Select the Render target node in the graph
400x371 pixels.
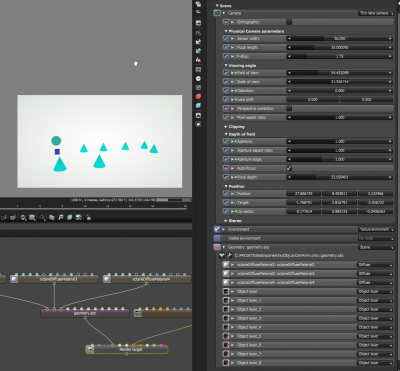coord(127,349)
